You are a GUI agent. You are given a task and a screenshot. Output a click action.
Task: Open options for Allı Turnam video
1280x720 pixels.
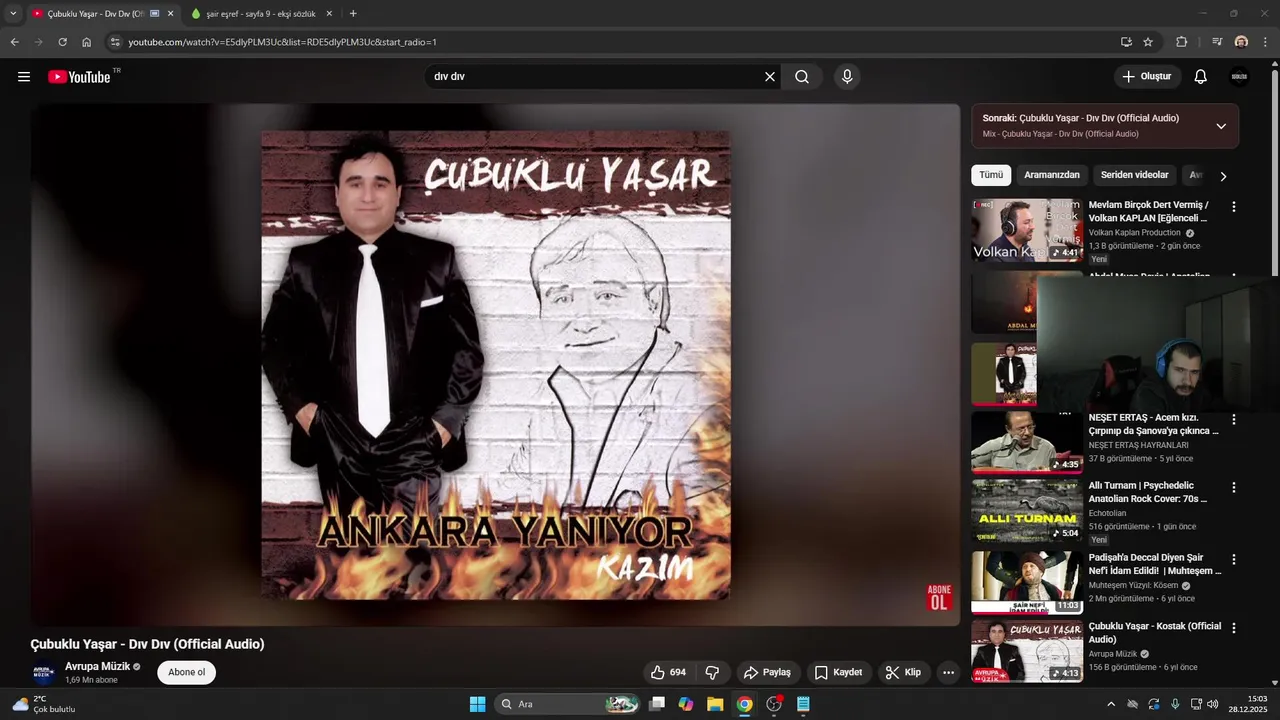pos(1233,488)
